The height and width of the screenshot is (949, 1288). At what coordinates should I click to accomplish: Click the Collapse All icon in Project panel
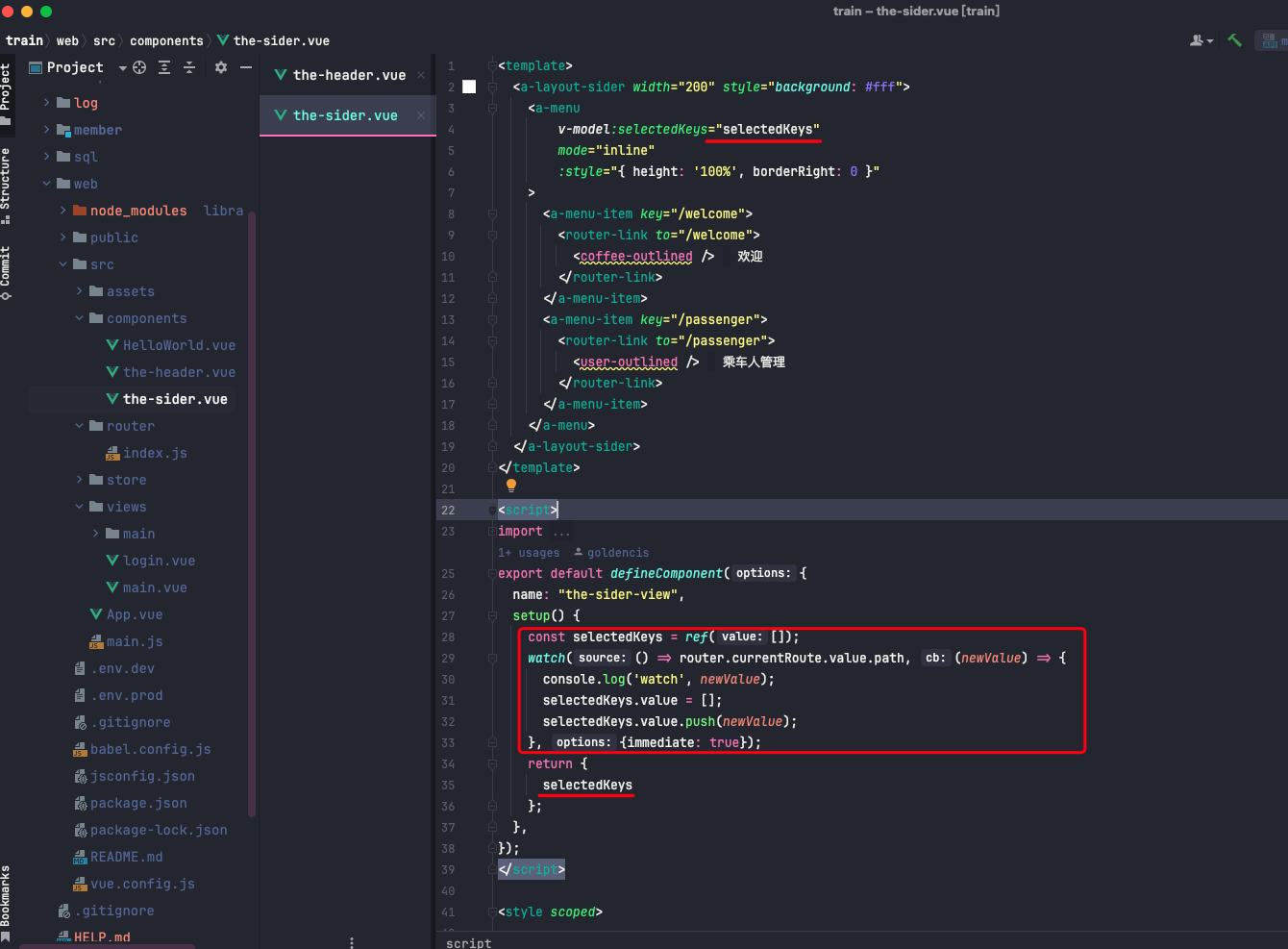coord(189,67)
